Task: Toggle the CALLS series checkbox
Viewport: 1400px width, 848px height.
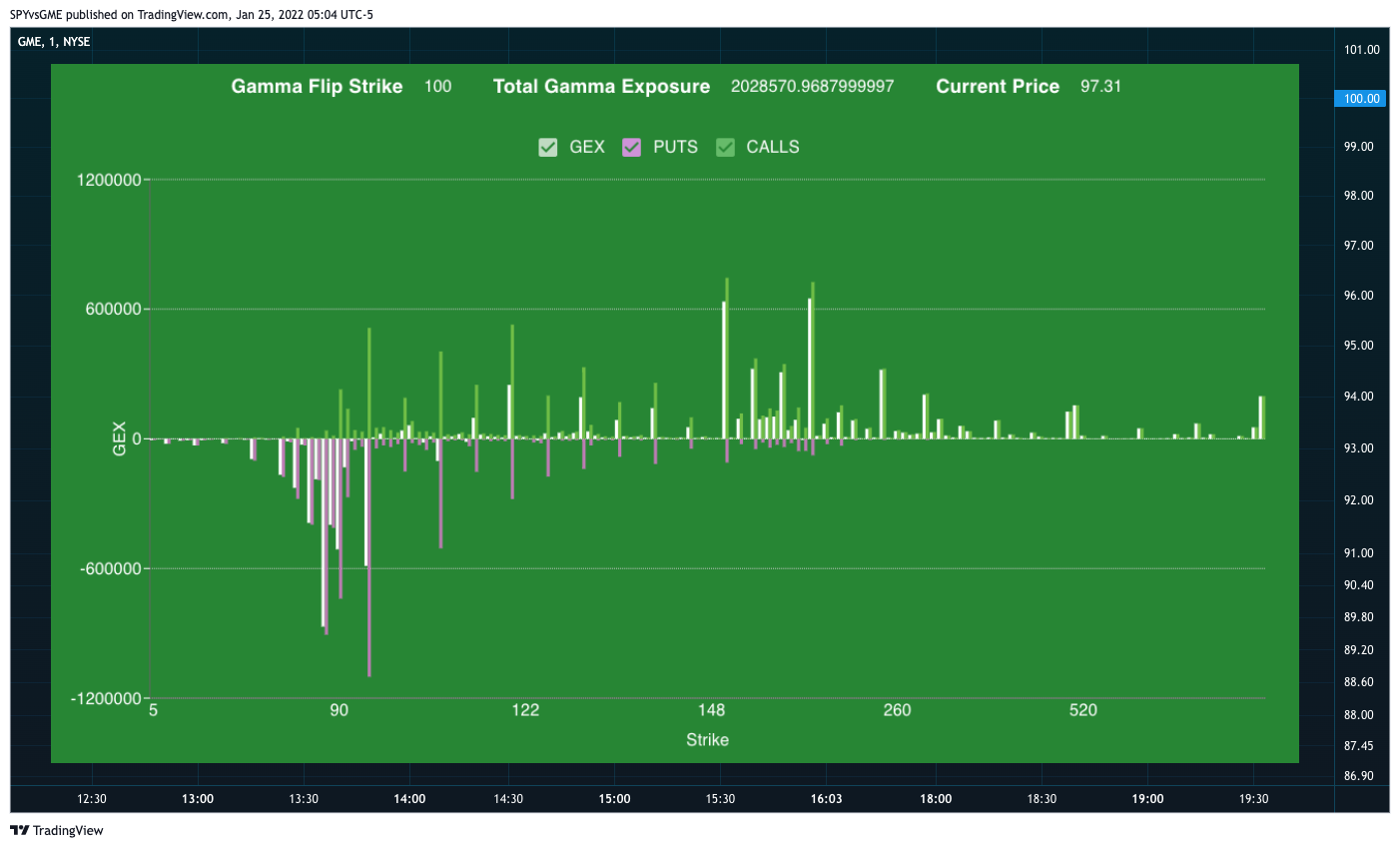Action: 725,147
